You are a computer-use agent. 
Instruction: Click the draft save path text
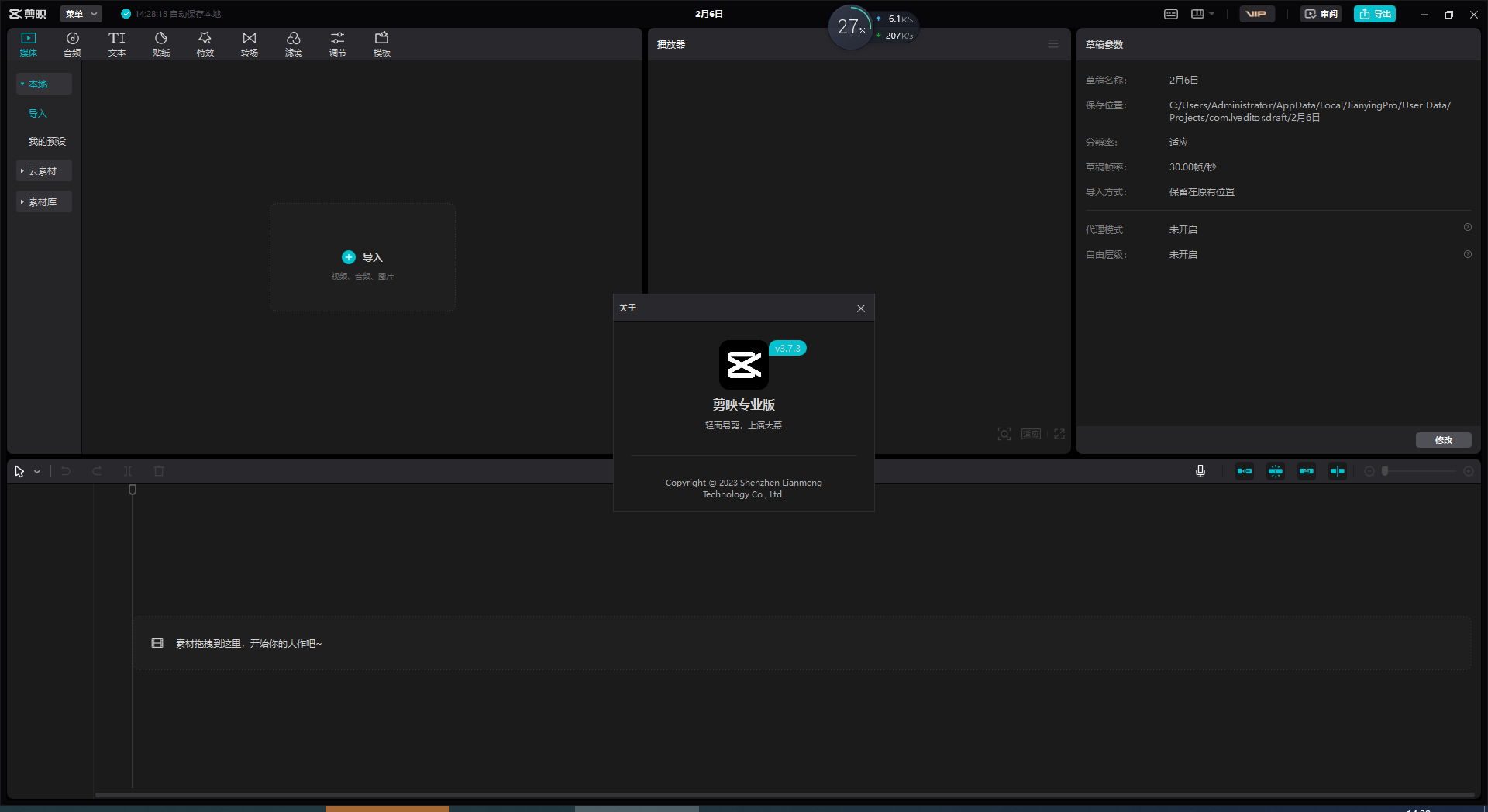(1310, 112)
